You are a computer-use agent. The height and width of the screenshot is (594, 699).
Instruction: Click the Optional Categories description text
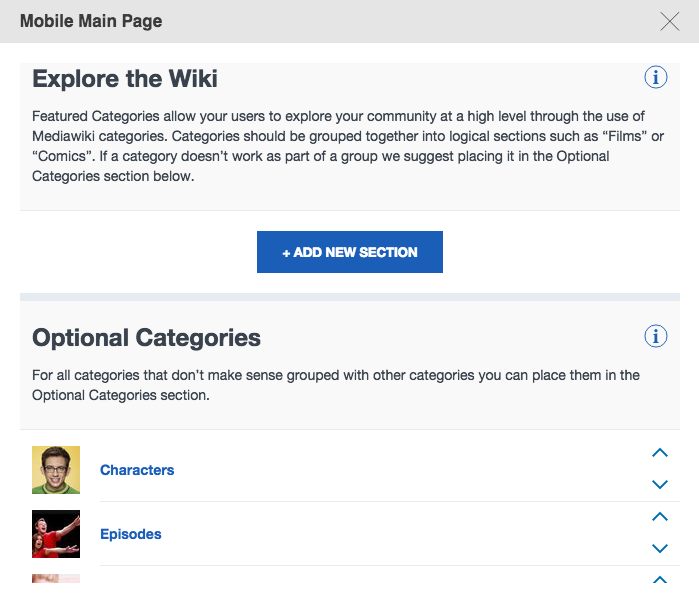336,385
